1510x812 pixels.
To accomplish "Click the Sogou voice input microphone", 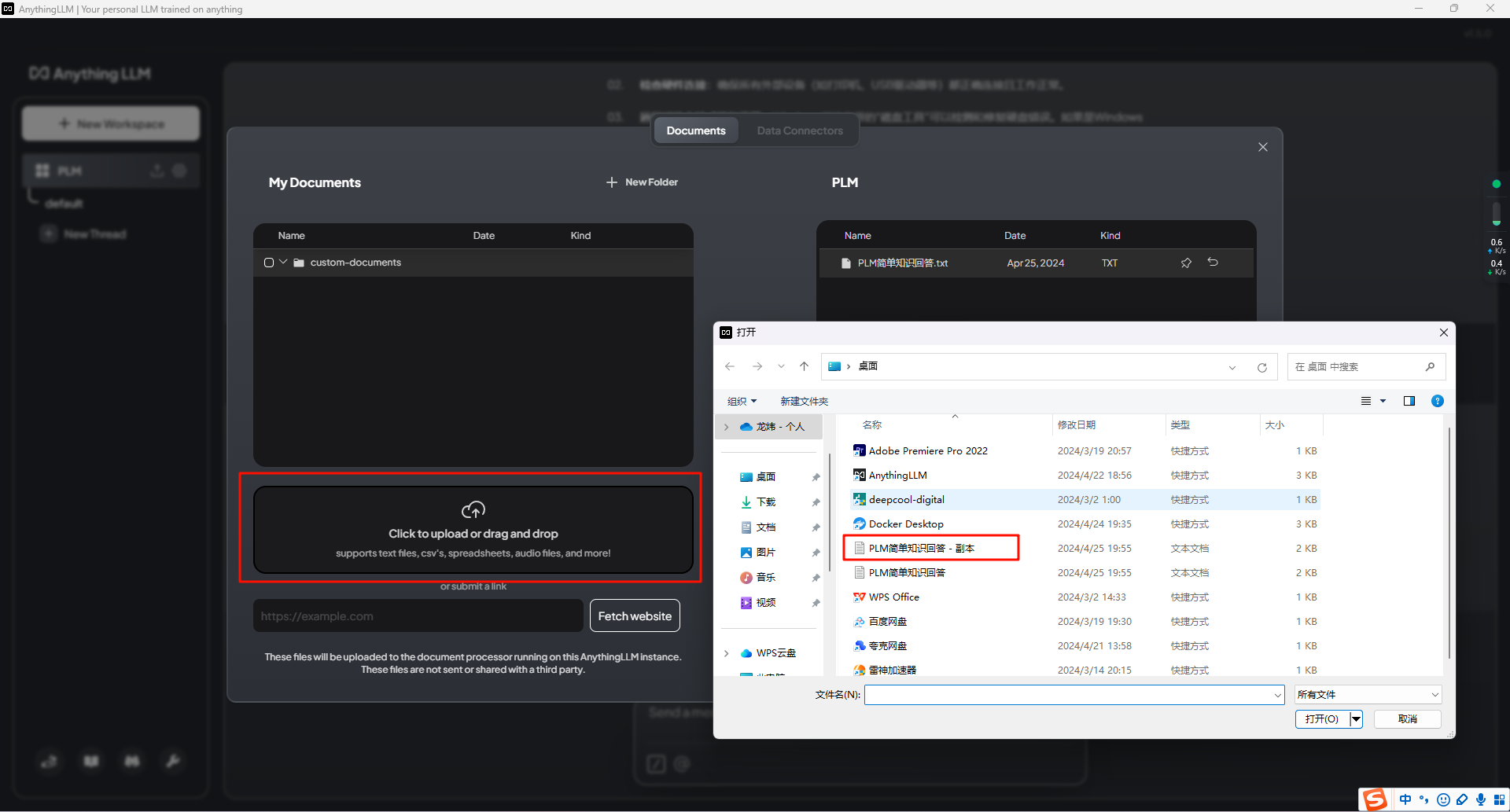I will [x=1481, y=800].
